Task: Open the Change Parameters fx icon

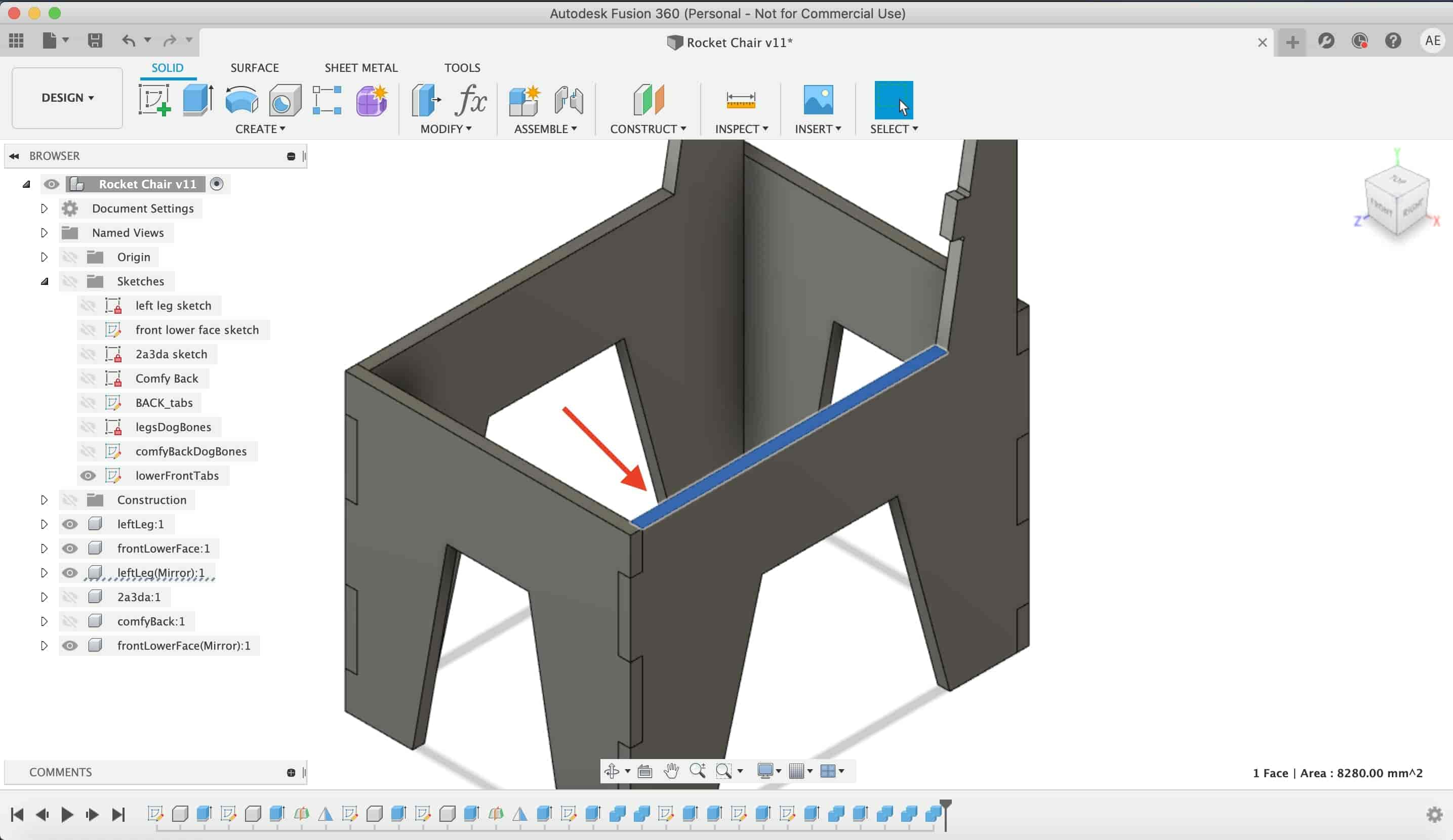Action: coord(470,100)
